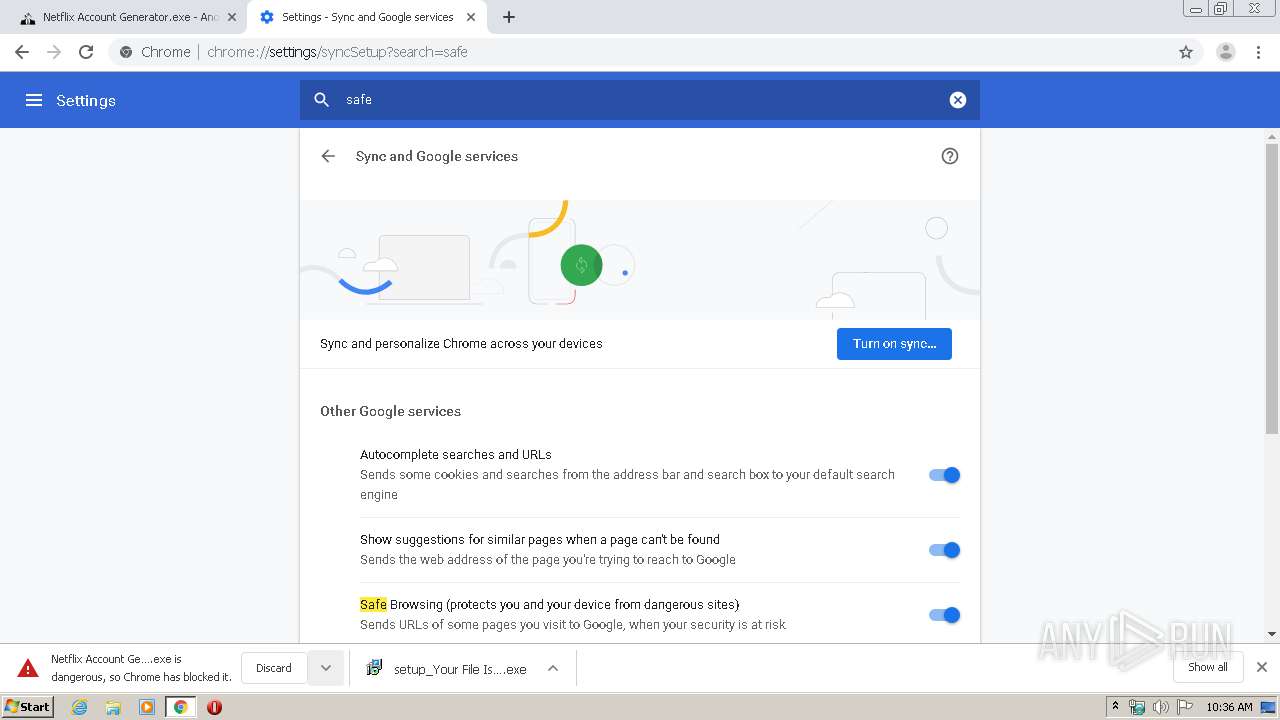This screenshot has width=1280, height=720.
Task: Open a new browser tab
Action: [x=509, y=17]
